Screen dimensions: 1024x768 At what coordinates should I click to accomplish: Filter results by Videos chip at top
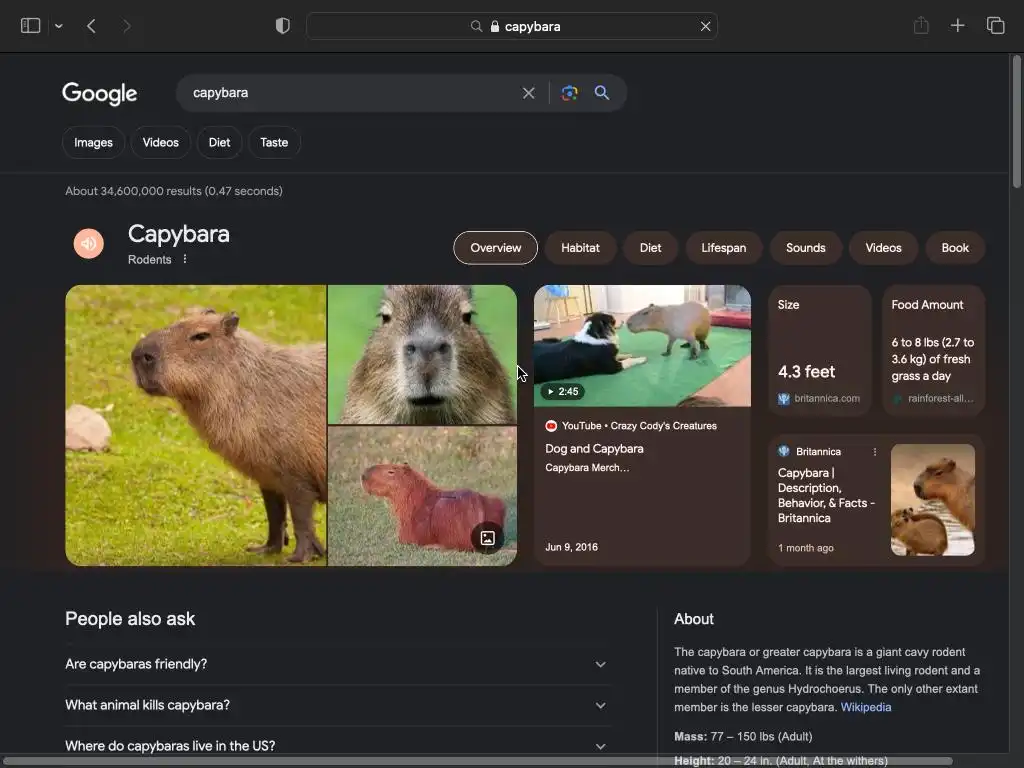161,142
